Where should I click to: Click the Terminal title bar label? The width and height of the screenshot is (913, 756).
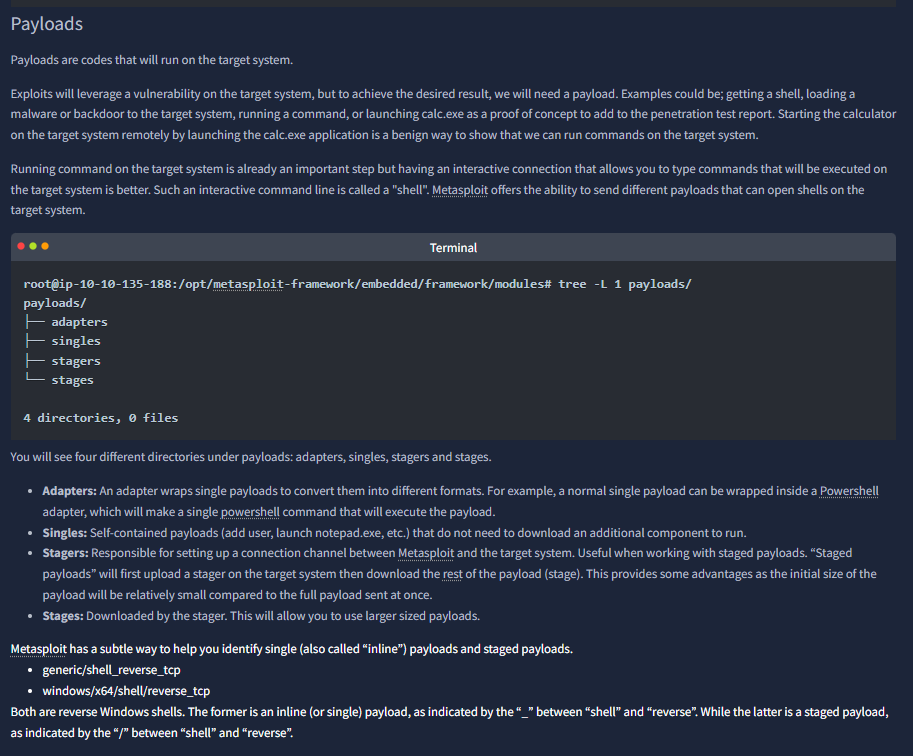[x=453, y=248]
